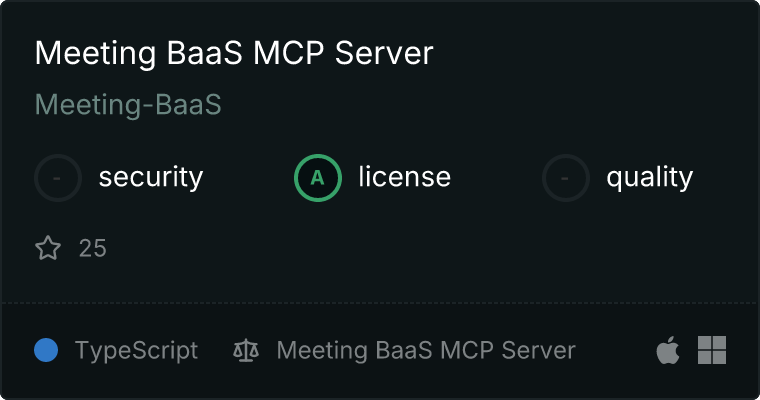Viewport: 760px width, 400px height.
Task: Click the quality label text
Action: pos(650,178)
